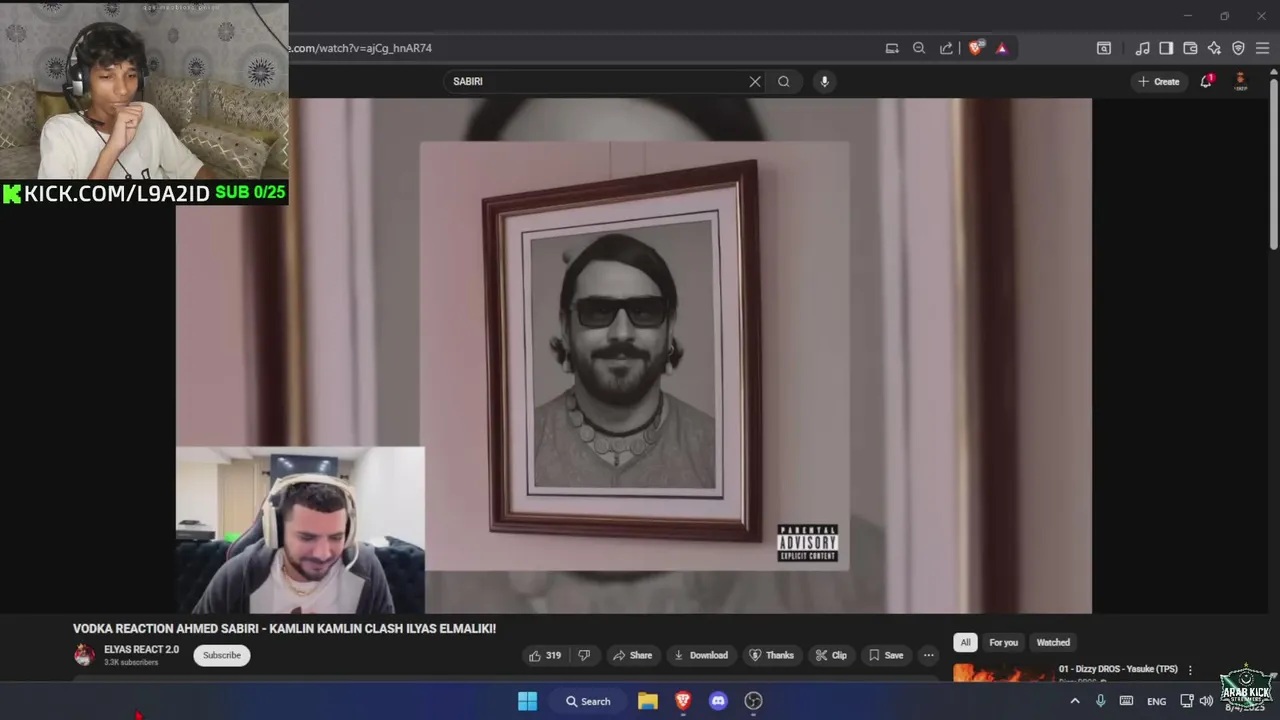Image resolution: width=1280 pixels, height=720 pixels.
Task: Click the system tray microphone icon
Action: pyautogui.click(x=1100, y=701)
